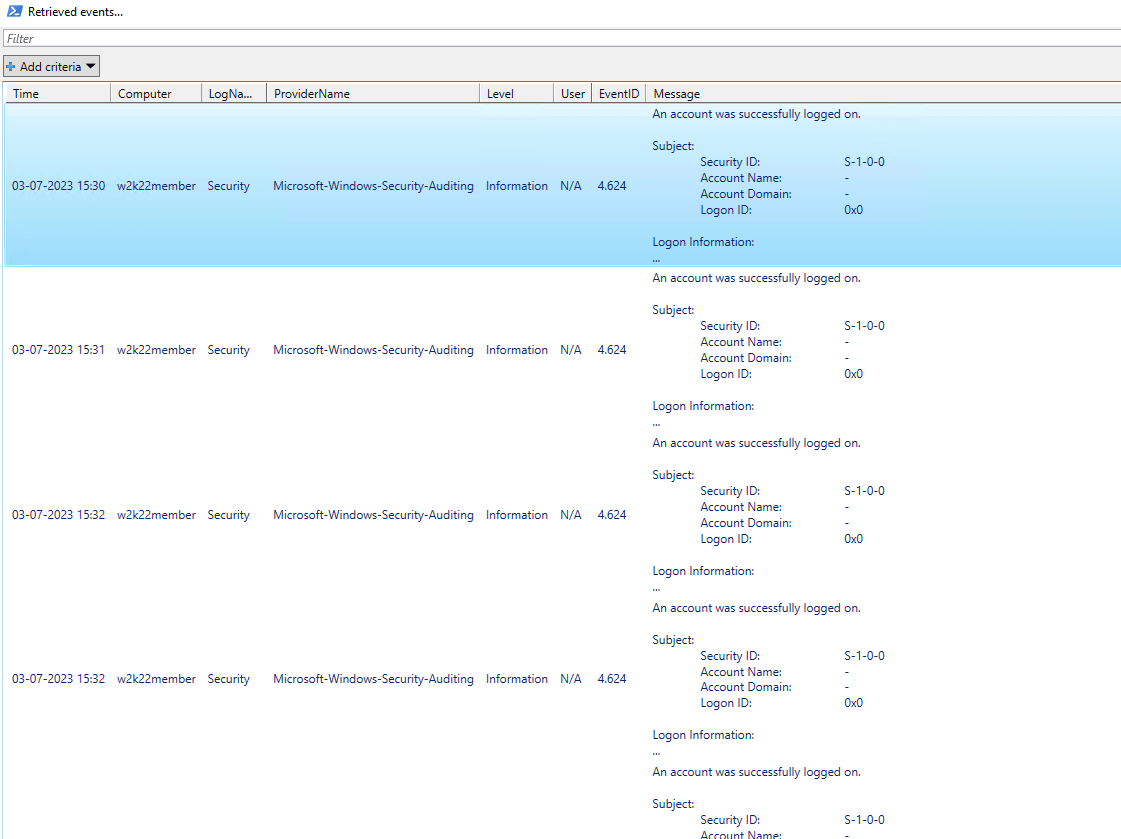Click w2k22member in the 15:31 row
The image size is (1121, 839).
click(x=157, y=350)
